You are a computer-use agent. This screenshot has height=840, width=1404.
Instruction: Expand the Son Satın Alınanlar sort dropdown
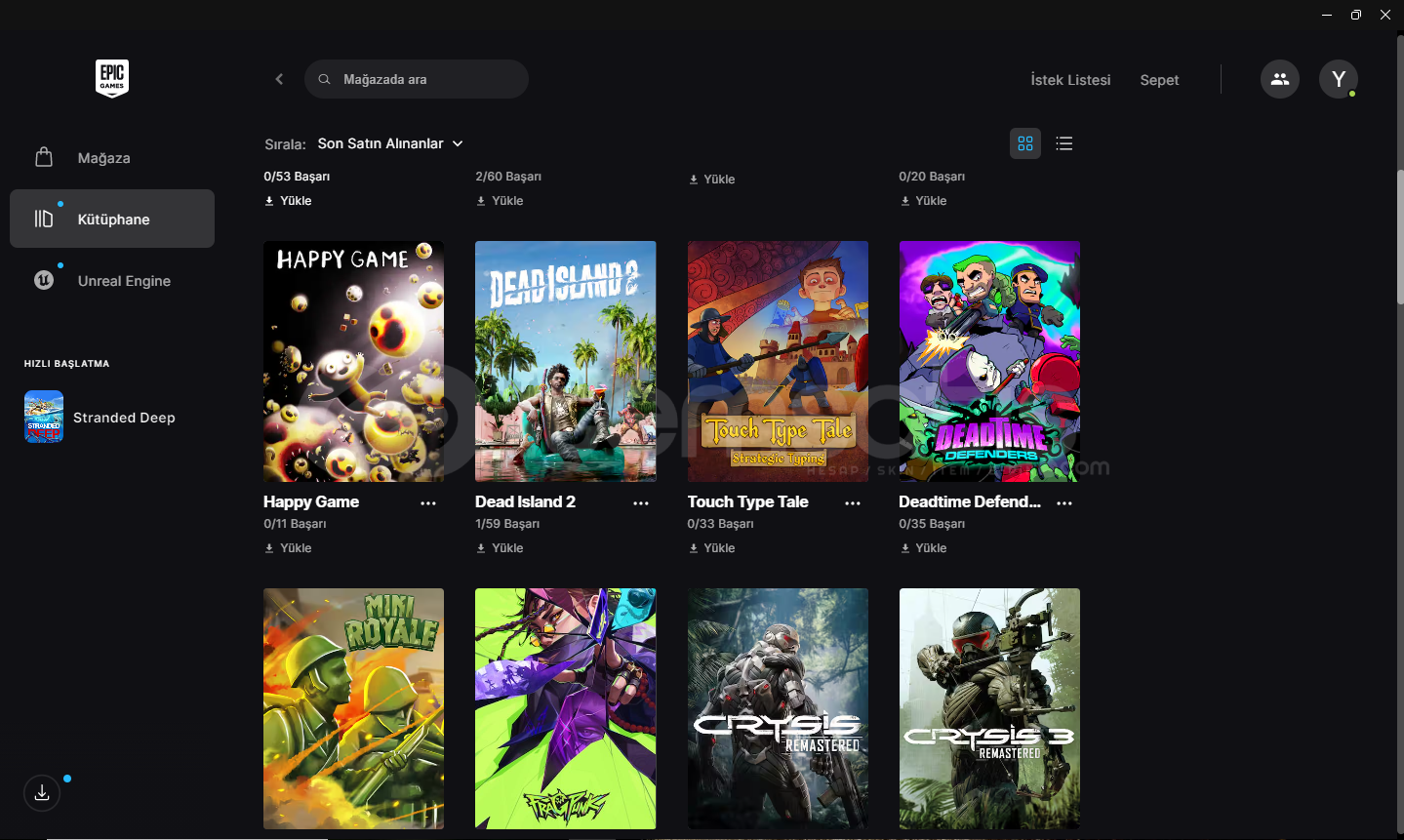(389, 143)
